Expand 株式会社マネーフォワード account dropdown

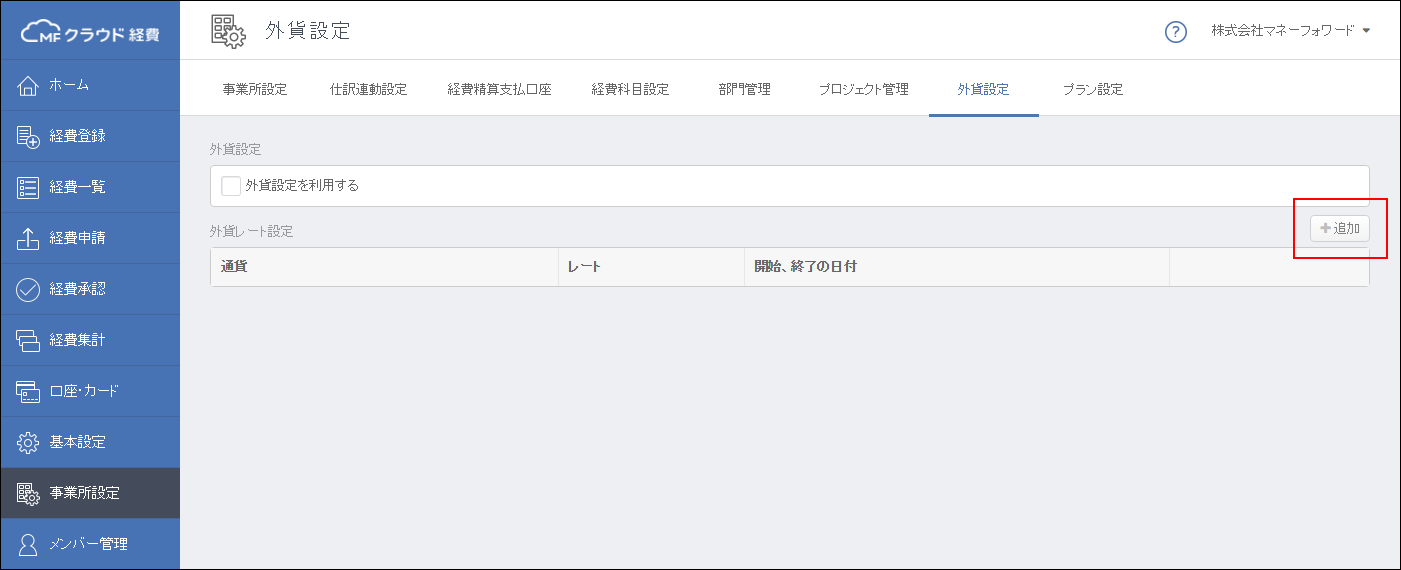point(1290,31)
